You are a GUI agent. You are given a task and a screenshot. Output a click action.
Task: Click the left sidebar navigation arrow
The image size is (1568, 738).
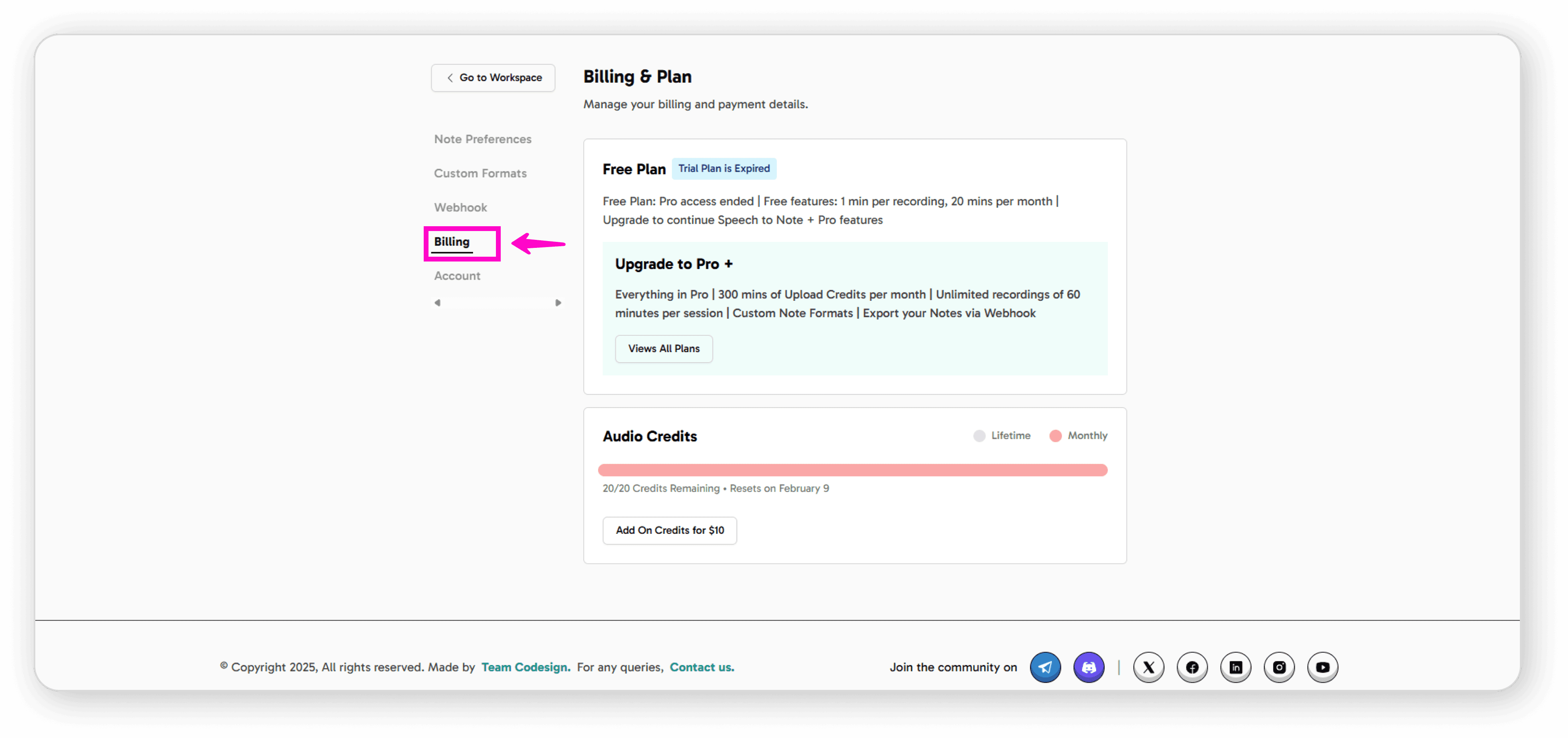click(437, 302)
